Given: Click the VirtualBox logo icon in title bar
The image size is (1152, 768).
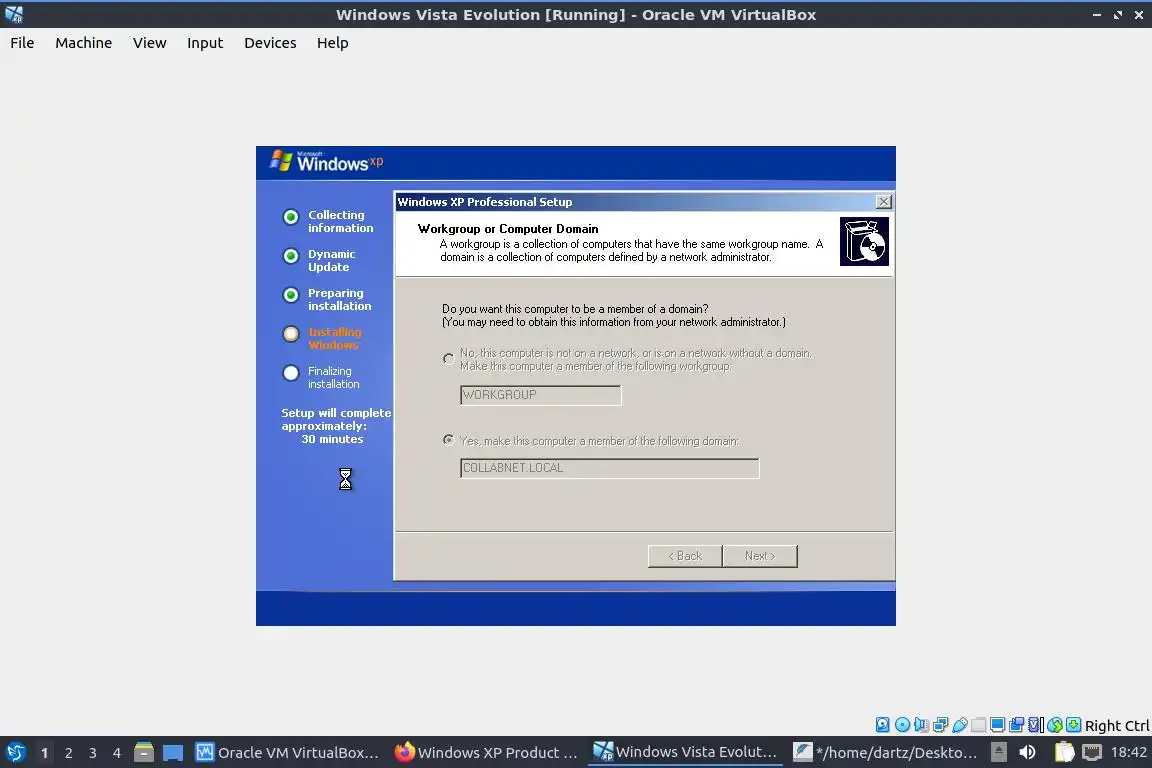Looking at the screenshot, I should (x=14, y=14).
